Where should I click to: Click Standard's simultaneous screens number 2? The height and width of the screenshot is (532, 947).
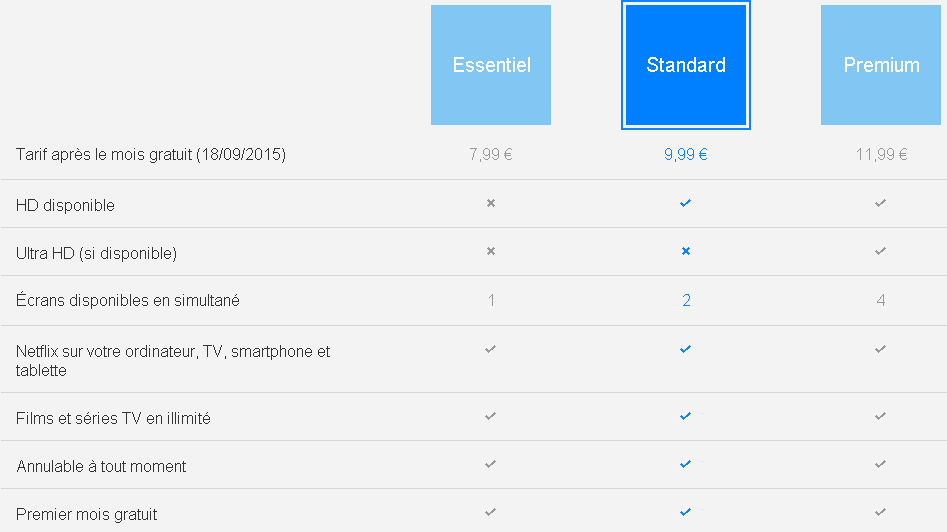click(x=686, y=300)
